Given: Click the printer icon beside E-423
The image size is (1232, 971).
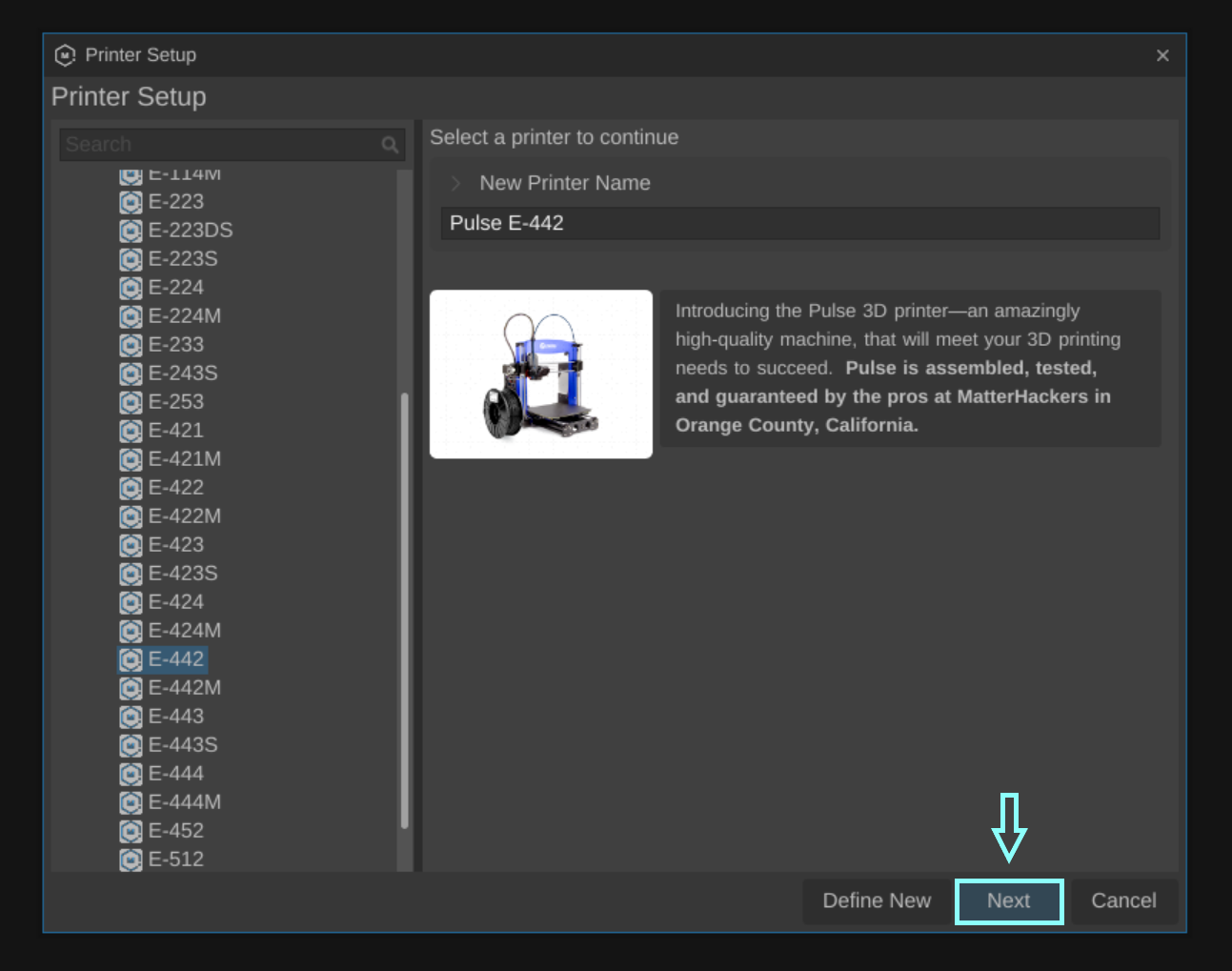Looking at the screenshot, I should (x=131, y=545).
